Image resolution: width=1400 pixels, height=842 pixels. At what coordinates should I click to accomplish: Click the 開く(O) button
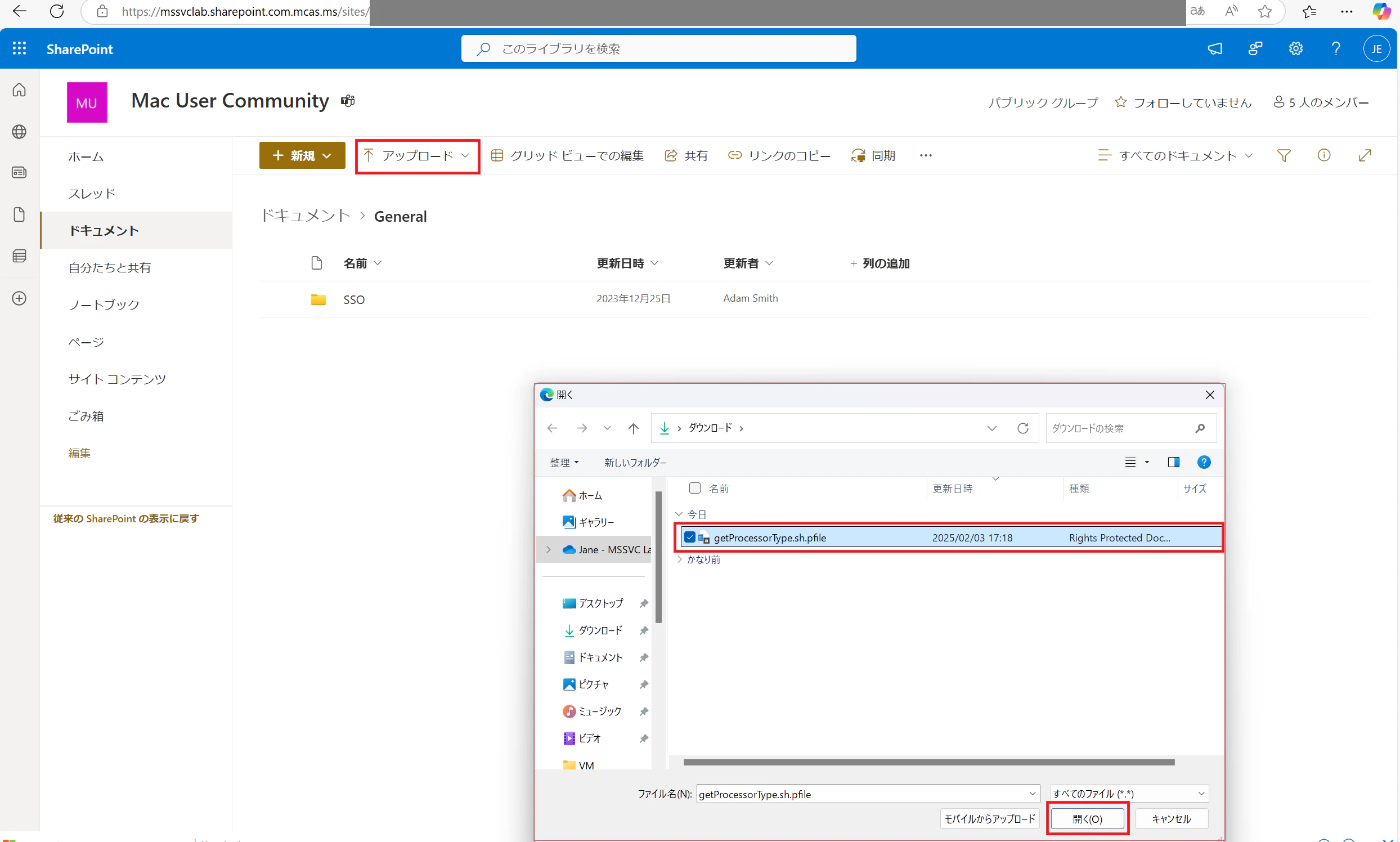tap(1088, 819)
